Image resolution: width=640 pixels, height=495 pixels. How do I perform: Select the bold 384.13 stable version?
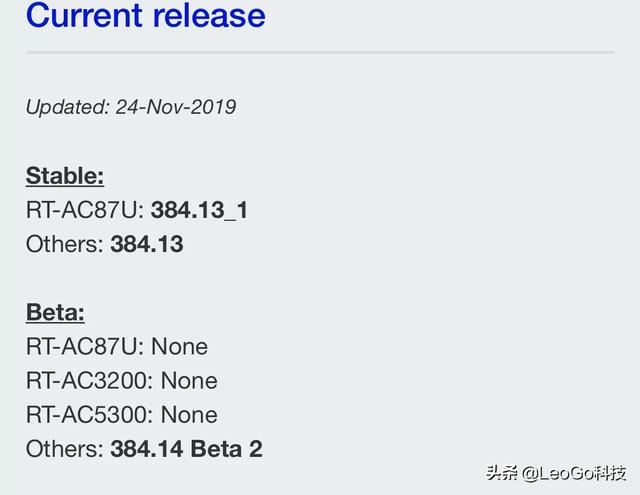pos(147,244)
